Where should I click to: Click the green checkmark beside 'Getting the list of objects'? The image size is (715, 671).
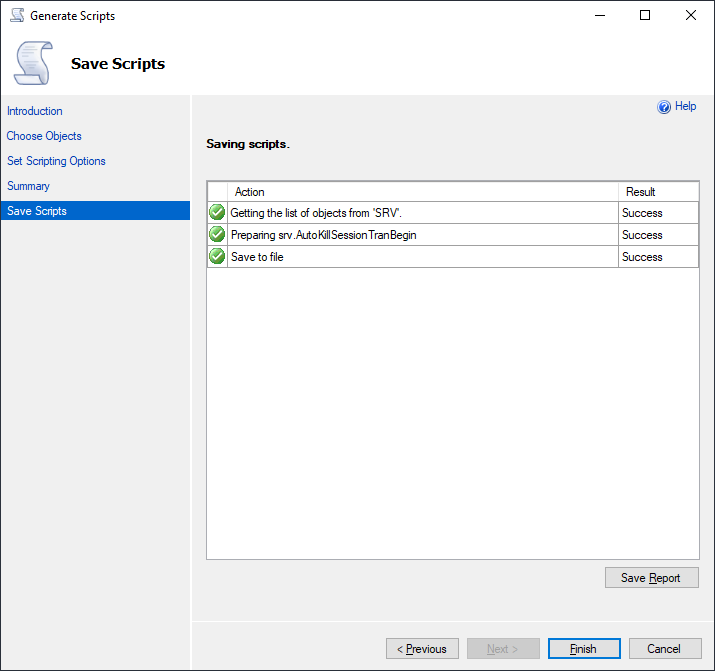(217, 212)
